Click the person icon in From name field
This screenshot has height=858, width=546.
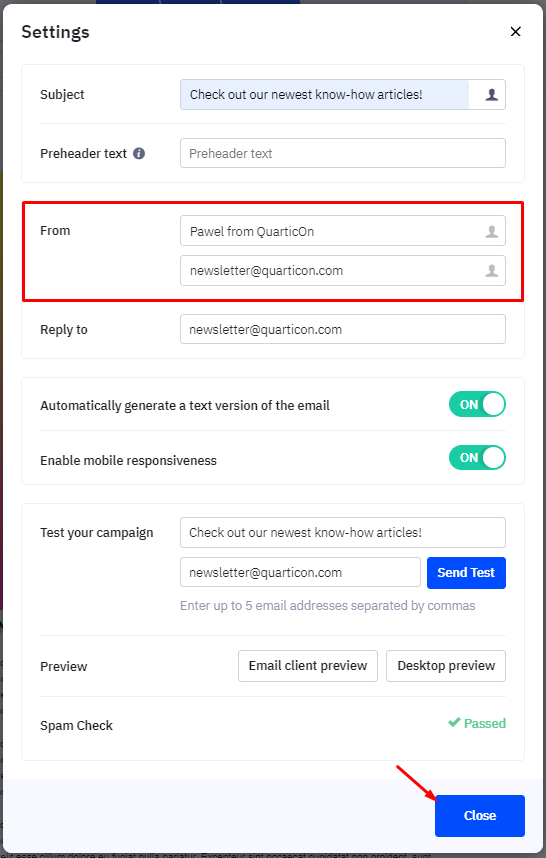(491, 231)
